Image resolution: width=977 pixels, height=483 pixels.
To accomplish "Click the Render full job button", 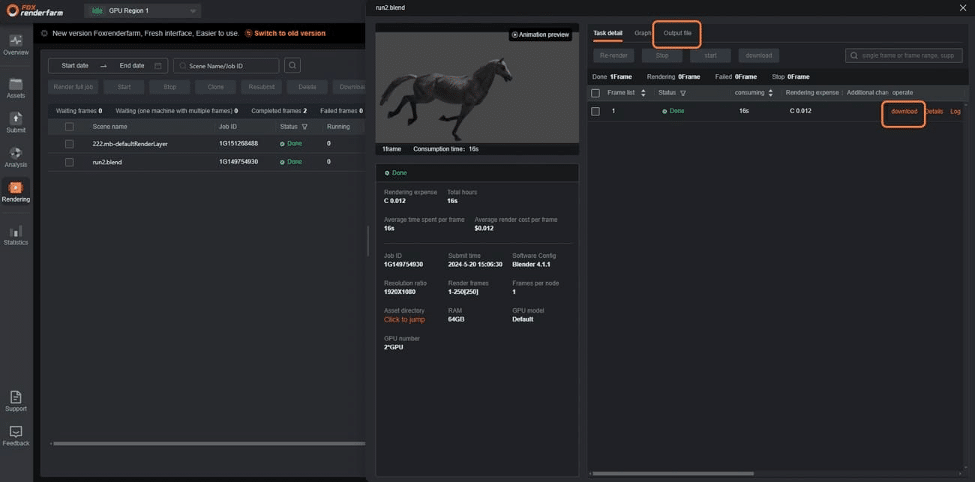I will [74, 87].
